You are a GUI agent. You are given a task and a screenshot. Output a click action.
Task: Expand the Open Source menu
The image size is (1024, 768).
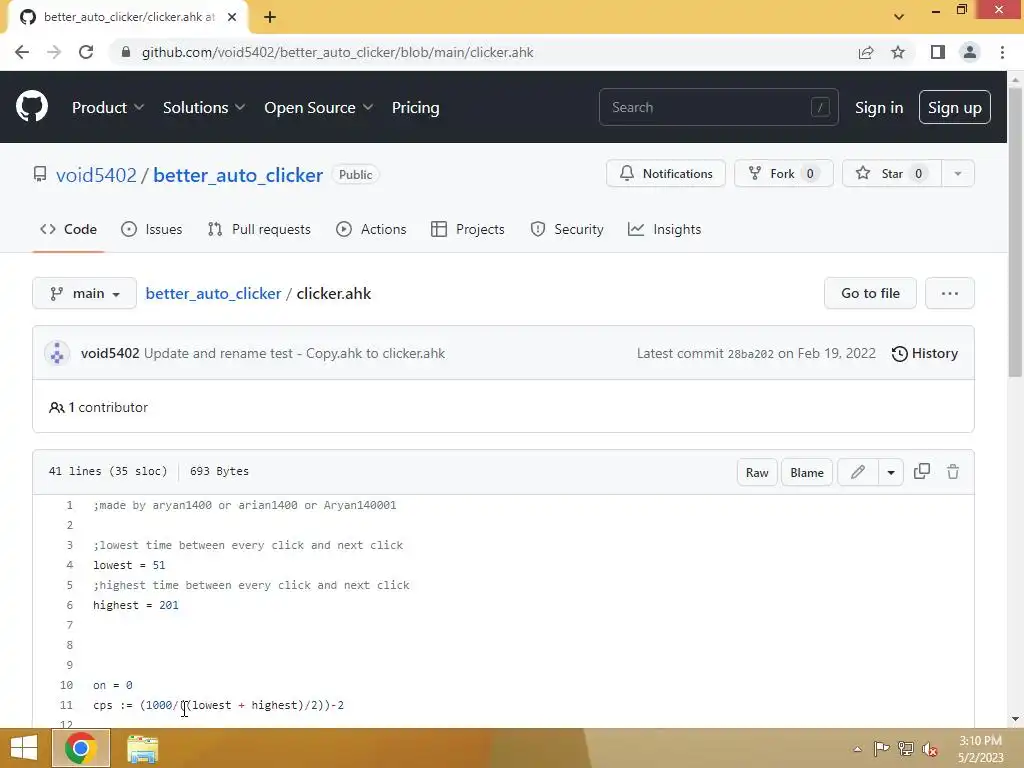coord(319,107)
